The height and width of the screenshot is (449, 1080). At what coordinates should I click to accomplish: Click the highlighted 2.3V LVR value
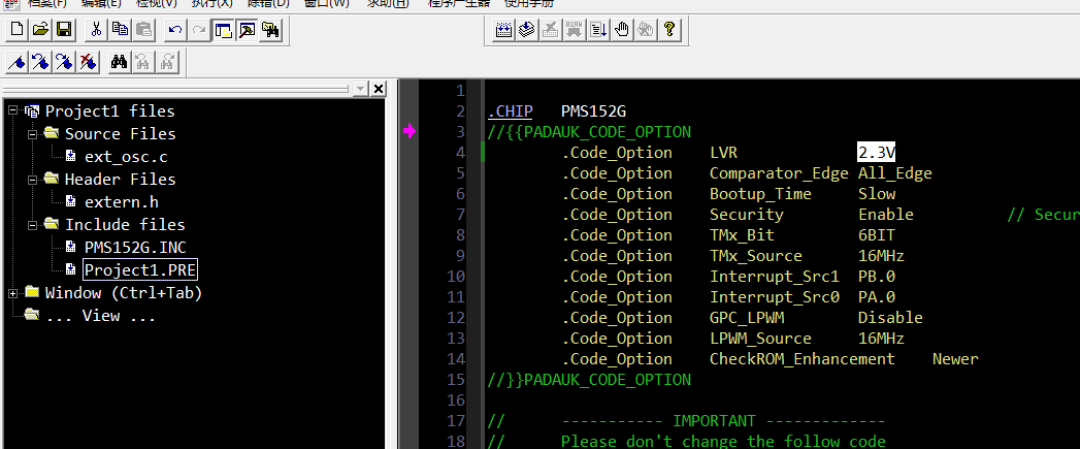tap(876, 152)
